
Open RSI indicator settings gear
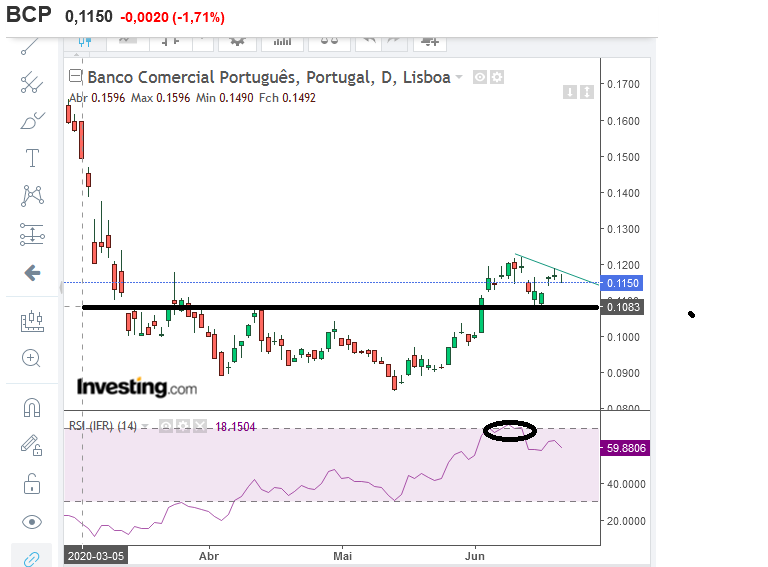click(x=183, y=426)
